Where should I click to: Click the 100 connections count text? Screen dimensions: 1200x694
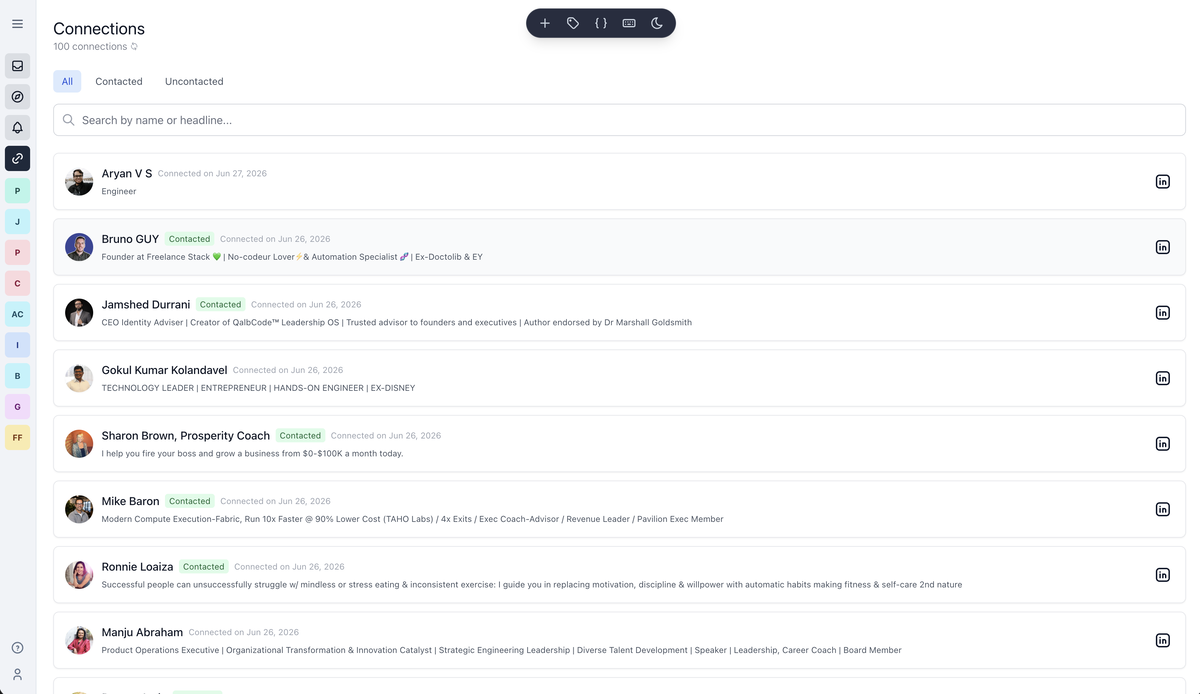coord(90,47)
